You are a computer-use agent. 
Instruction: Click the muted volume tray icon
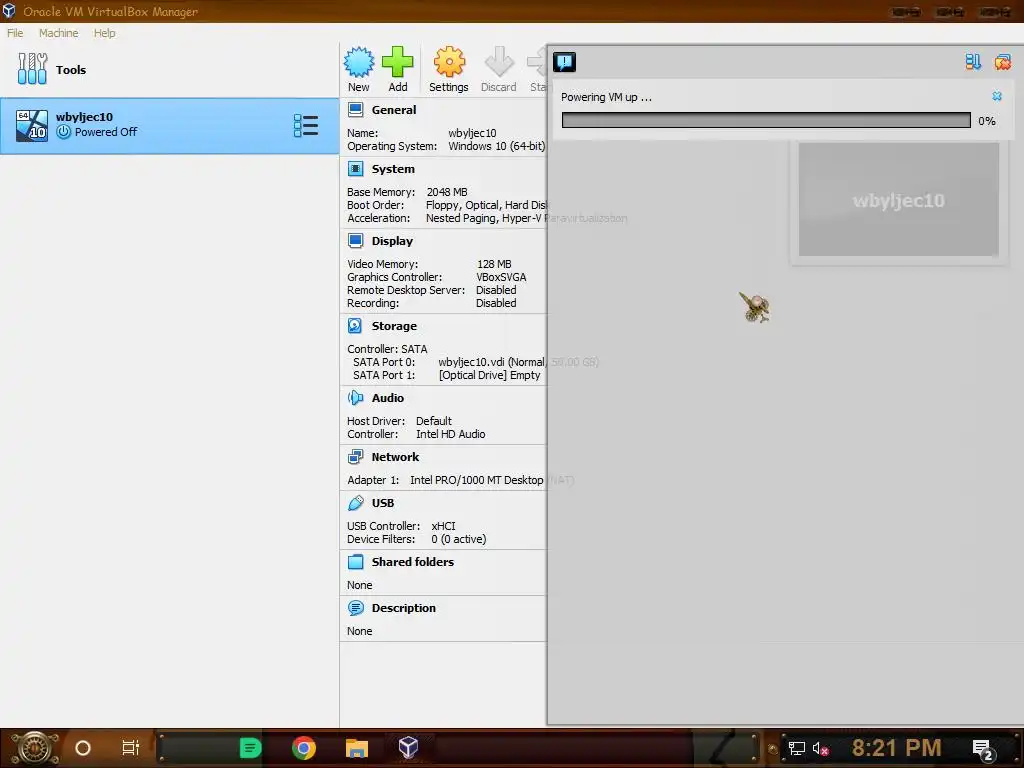[820, 748]
